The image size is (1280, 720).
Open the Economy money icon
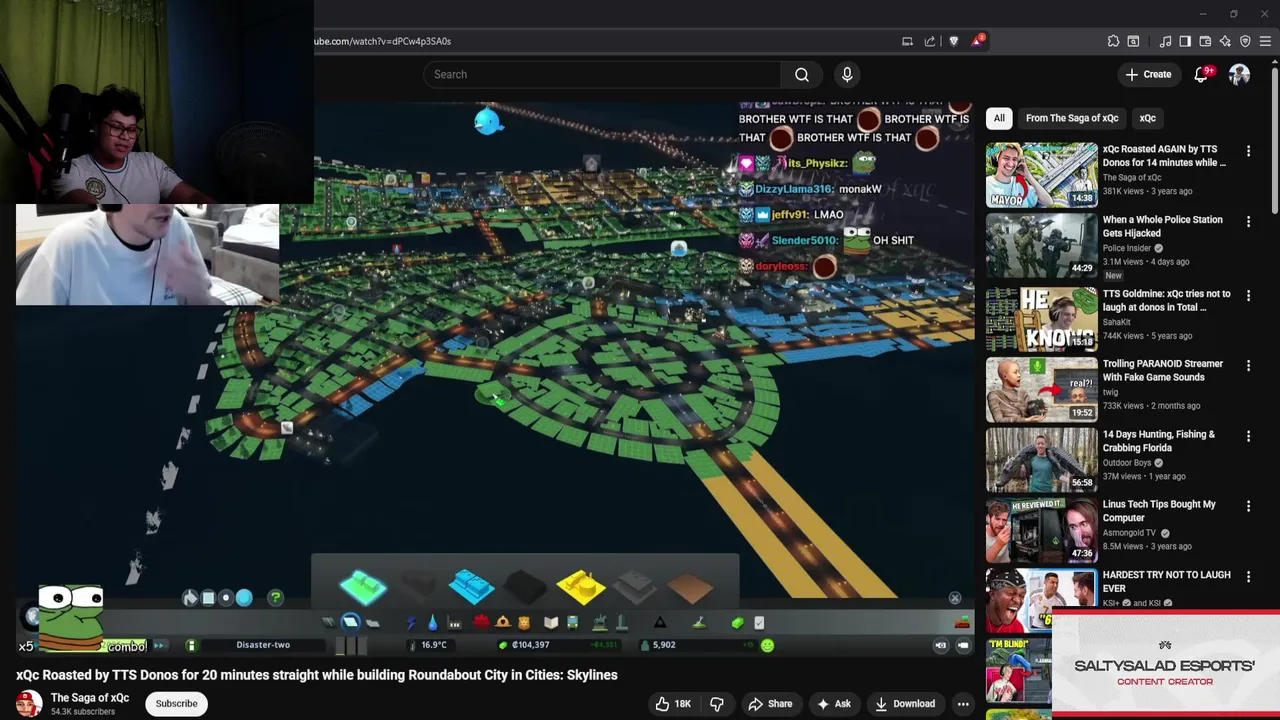(738, 622)
